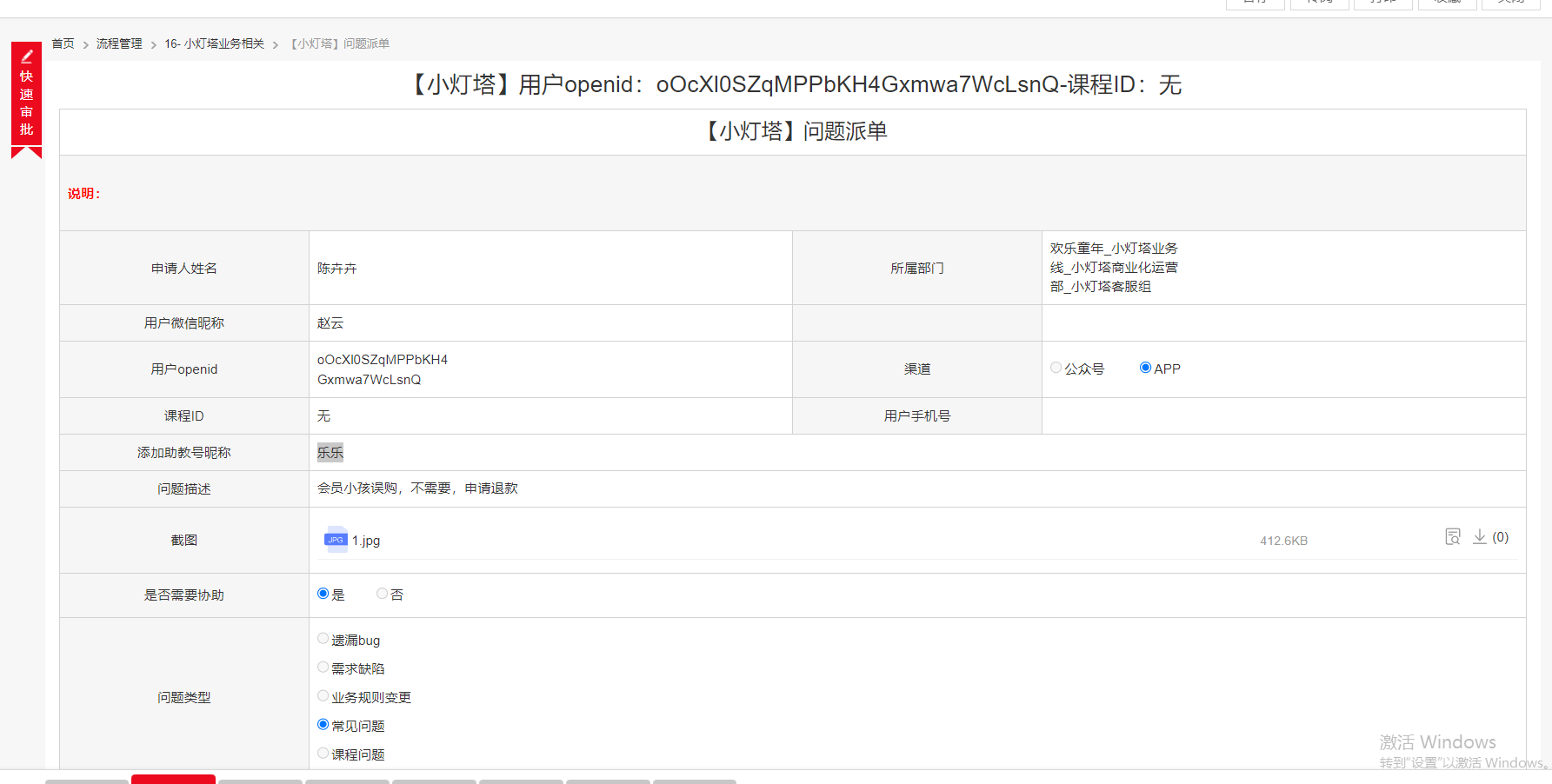1552x784 pixels.
Task: Open 流程管理 from the breadcrumb
Action: [119, 43]
